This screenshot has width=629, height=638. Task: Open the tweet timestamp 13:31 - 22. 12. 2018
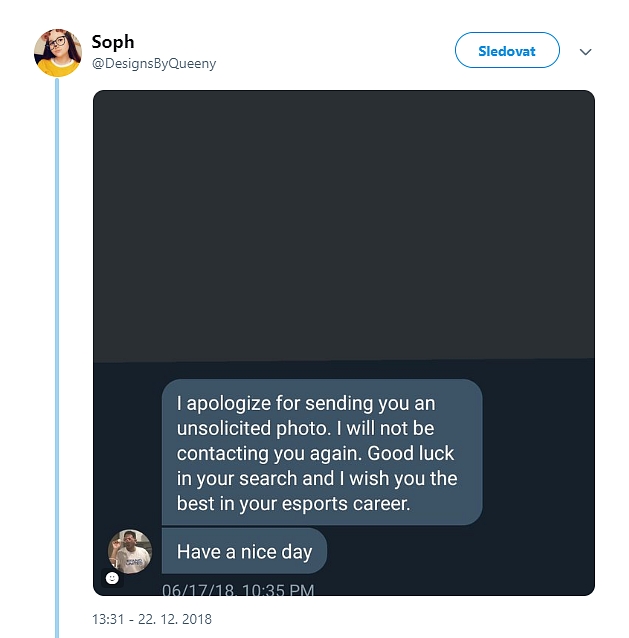point(151,619)
